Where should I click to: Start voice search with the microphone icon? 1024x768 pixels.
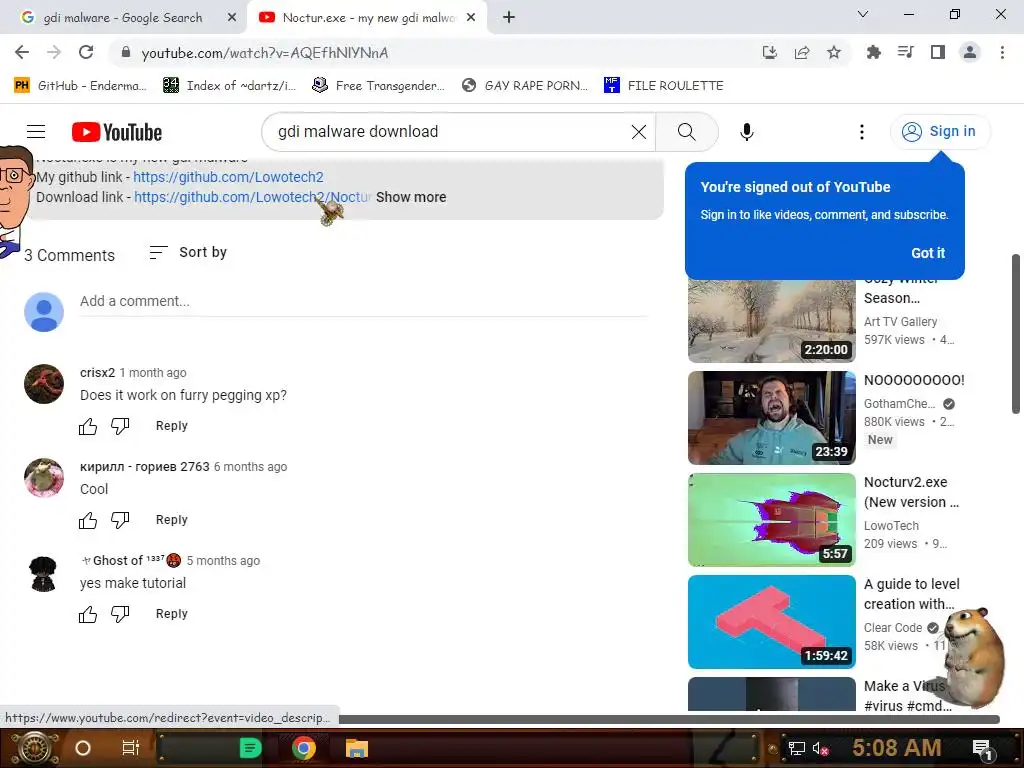[746, 132]
